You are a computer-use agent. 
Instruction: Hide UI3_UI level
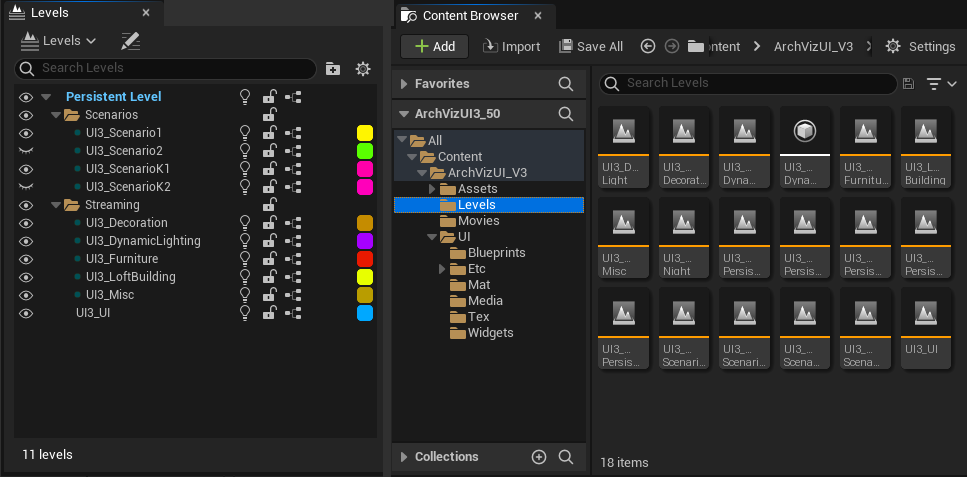[x=26, y=313]
